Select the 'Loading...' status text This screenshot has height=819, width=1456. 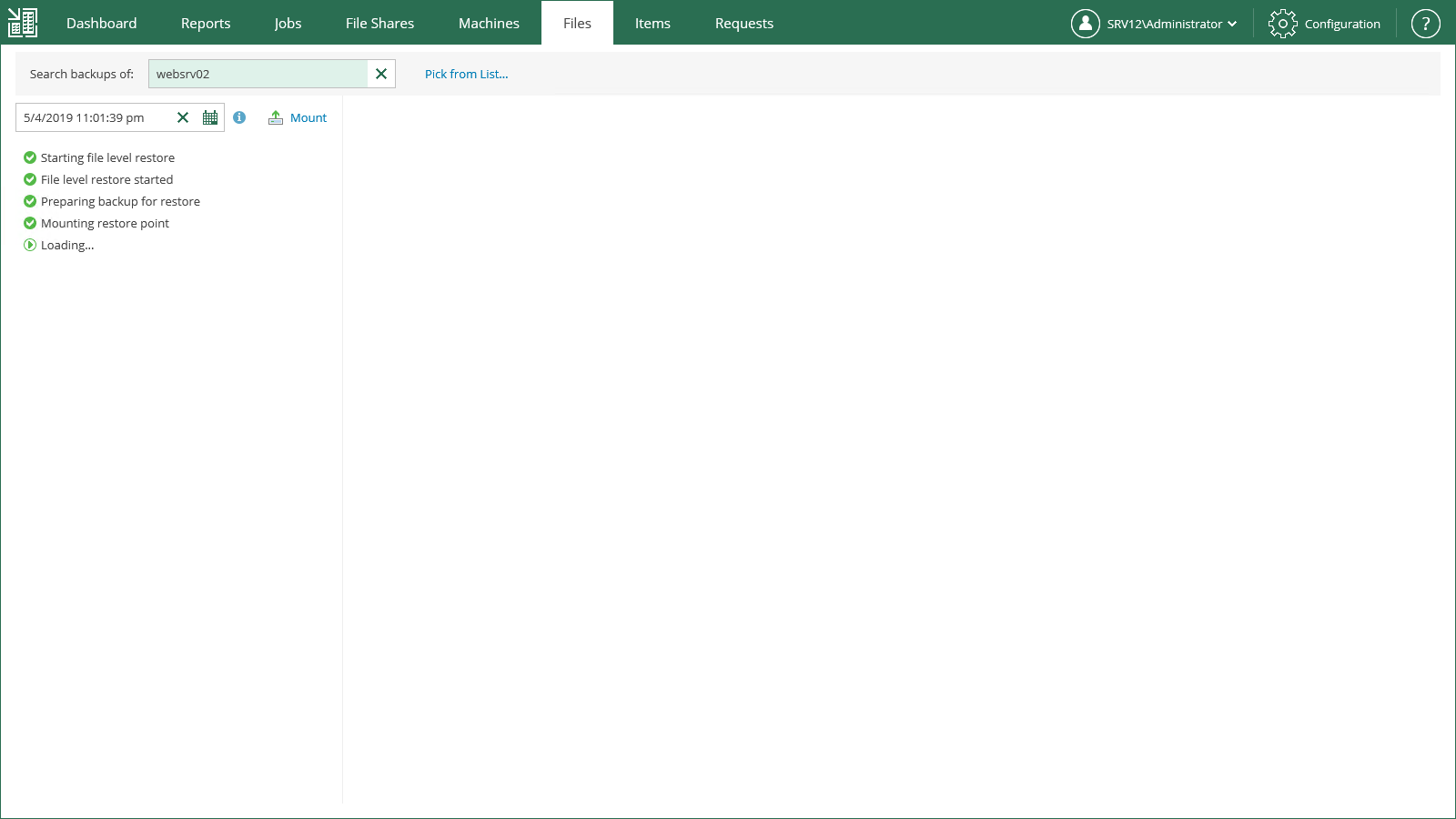point(67,245)
